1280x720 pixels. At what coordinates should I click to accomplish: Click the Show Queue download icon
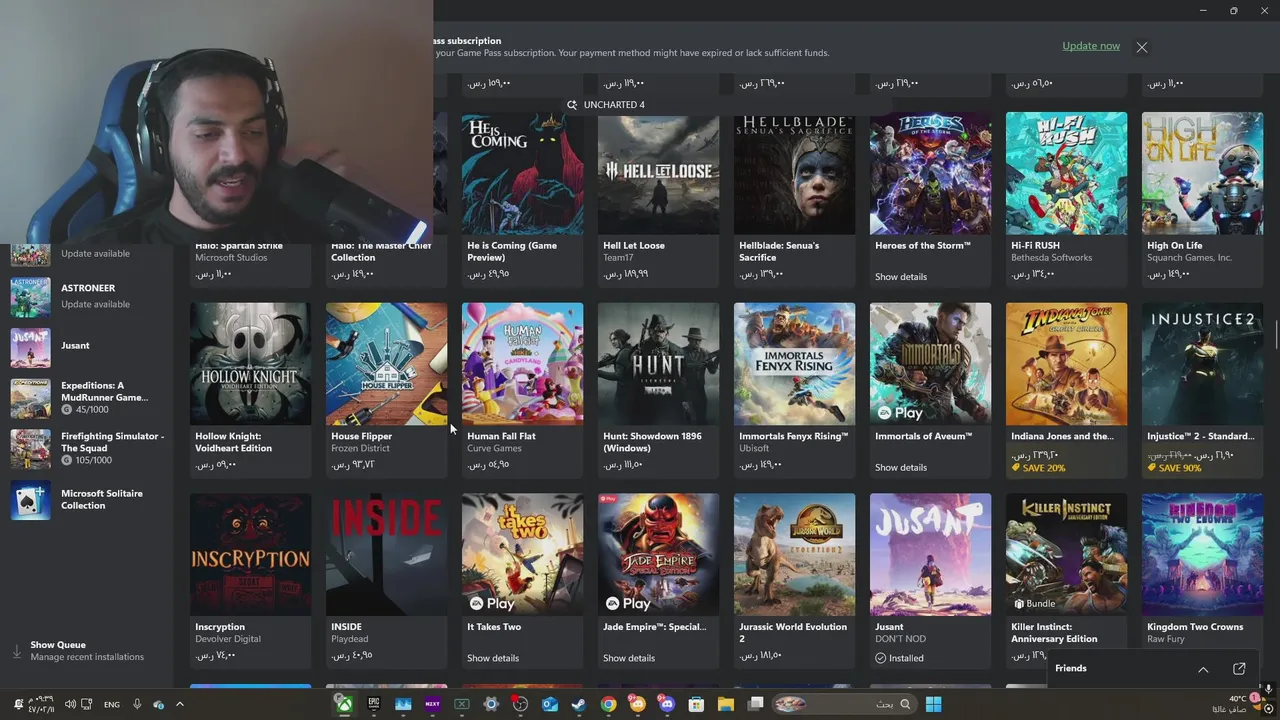16,651
